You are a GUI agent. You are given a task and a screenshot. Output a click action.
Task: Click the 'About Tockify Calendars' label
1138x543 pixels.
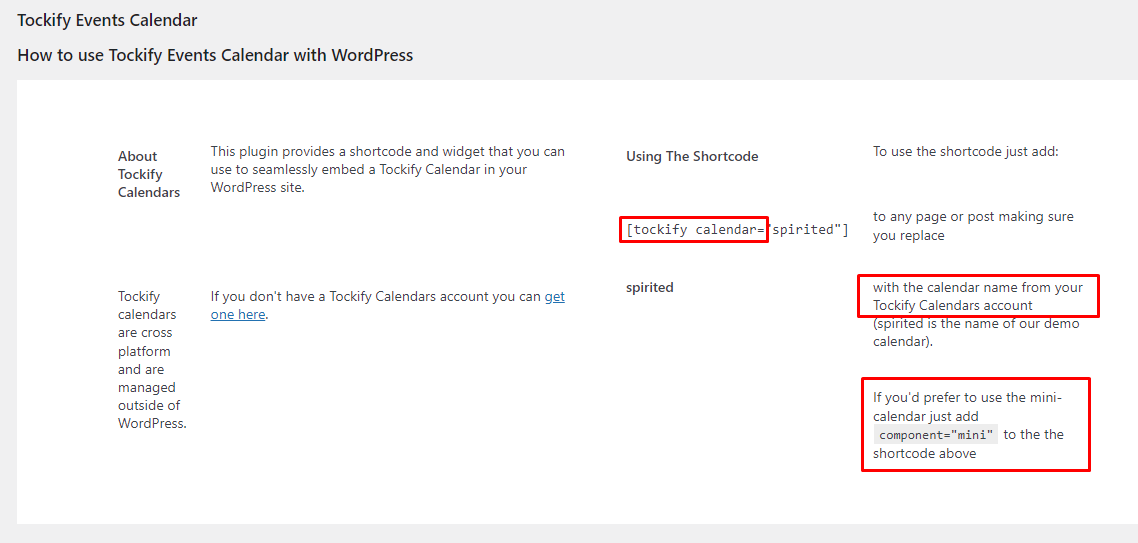149,174
